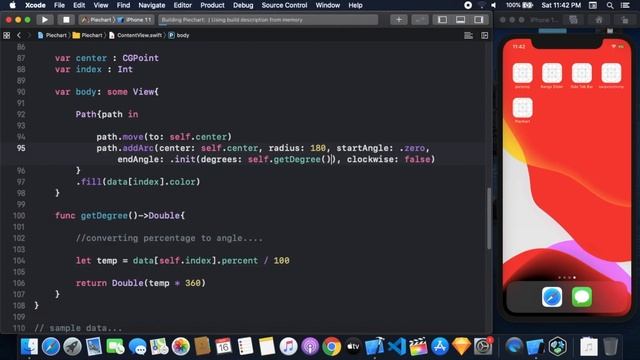The height and width of the screenshot is (360, 640).
Task: Open the Apple menu
Action: point(12,5)
